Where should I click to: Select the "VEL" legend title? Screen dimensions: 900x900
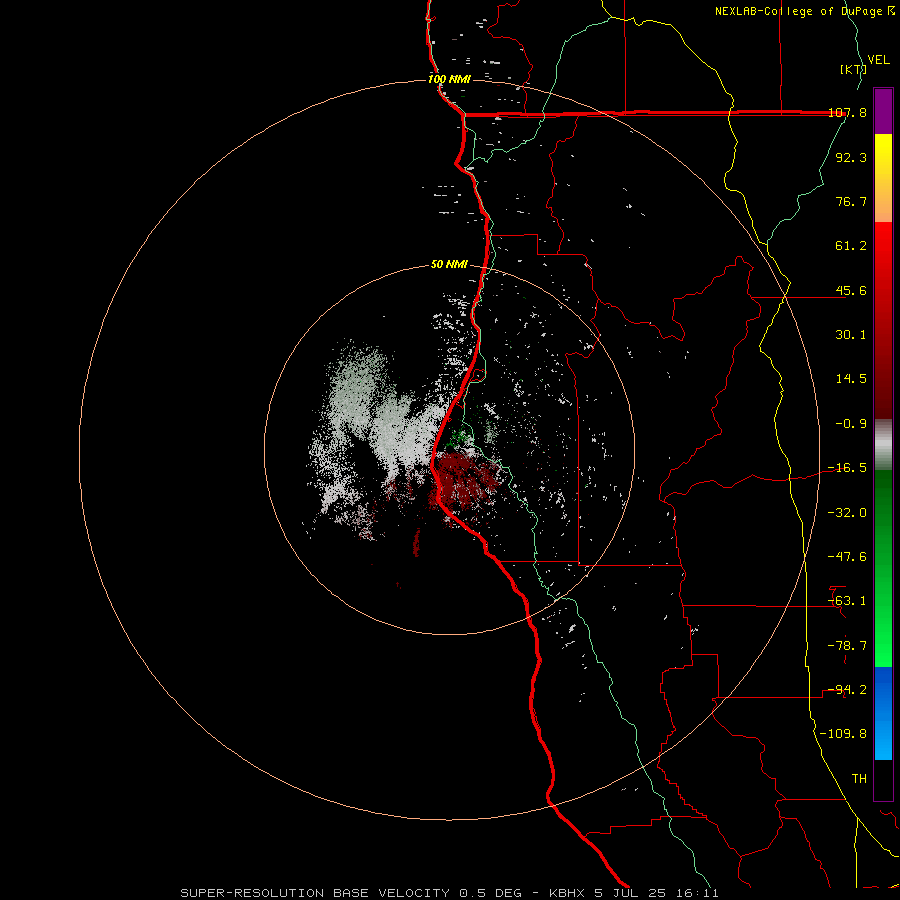[878, 60]
